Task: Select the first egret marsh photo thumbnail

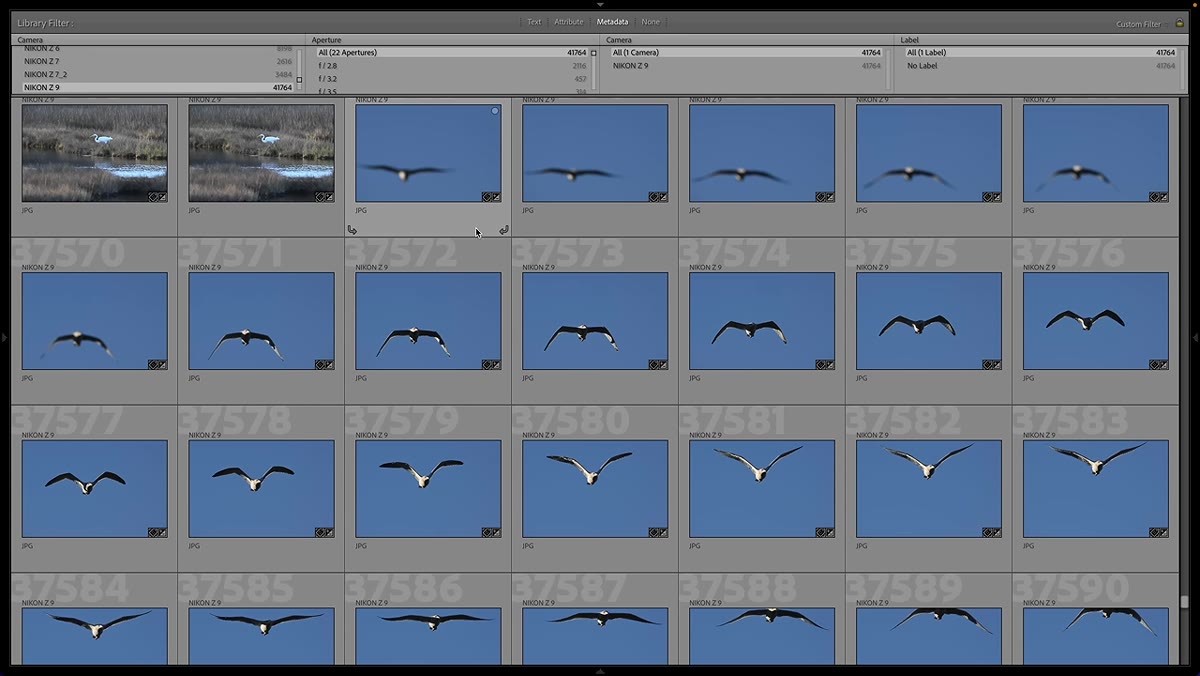Action: [x=95, y=153]
